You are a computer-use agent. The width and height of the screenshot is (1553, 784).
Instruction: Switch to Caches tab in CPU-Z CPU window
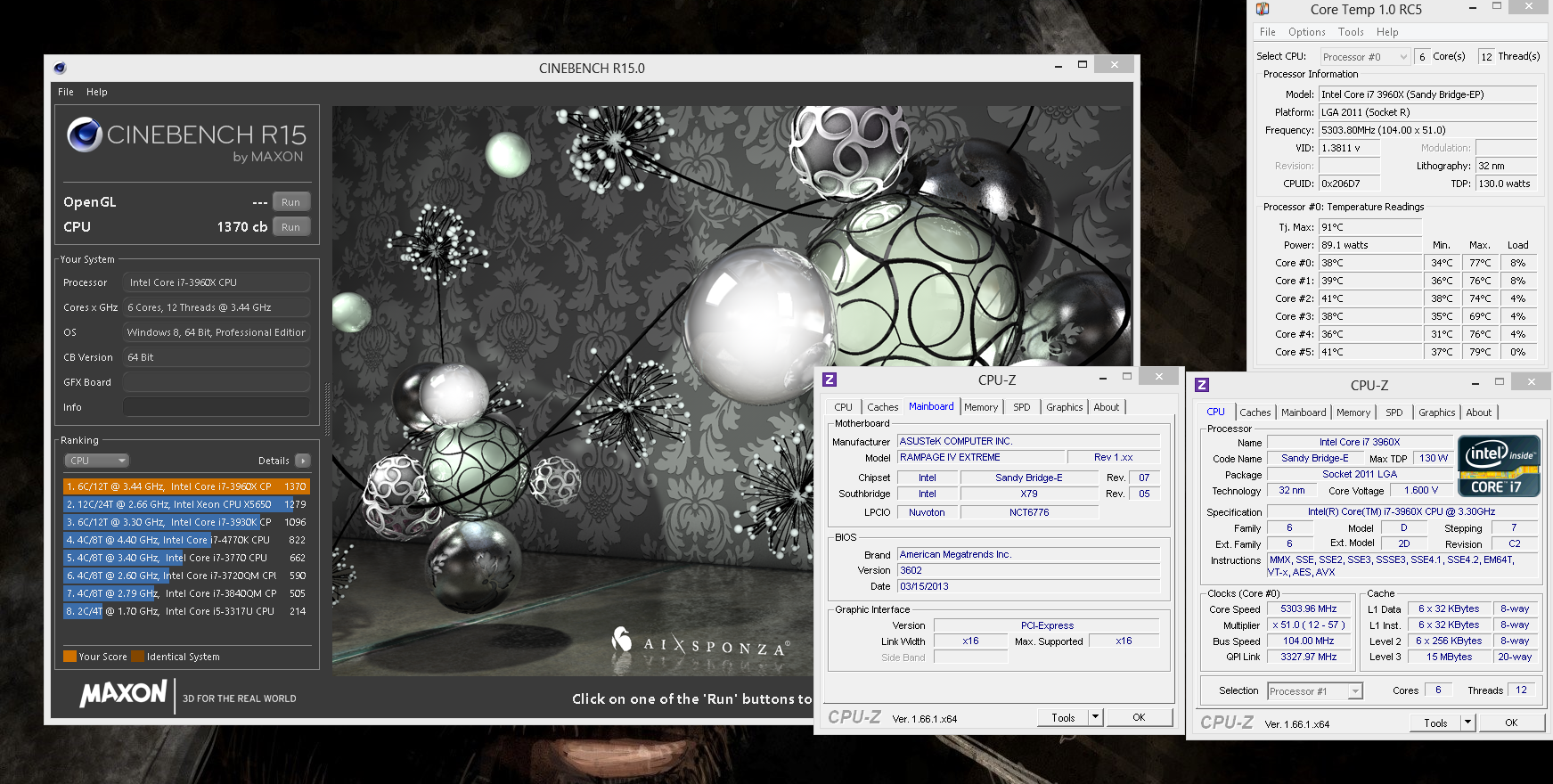(1255, 412)
